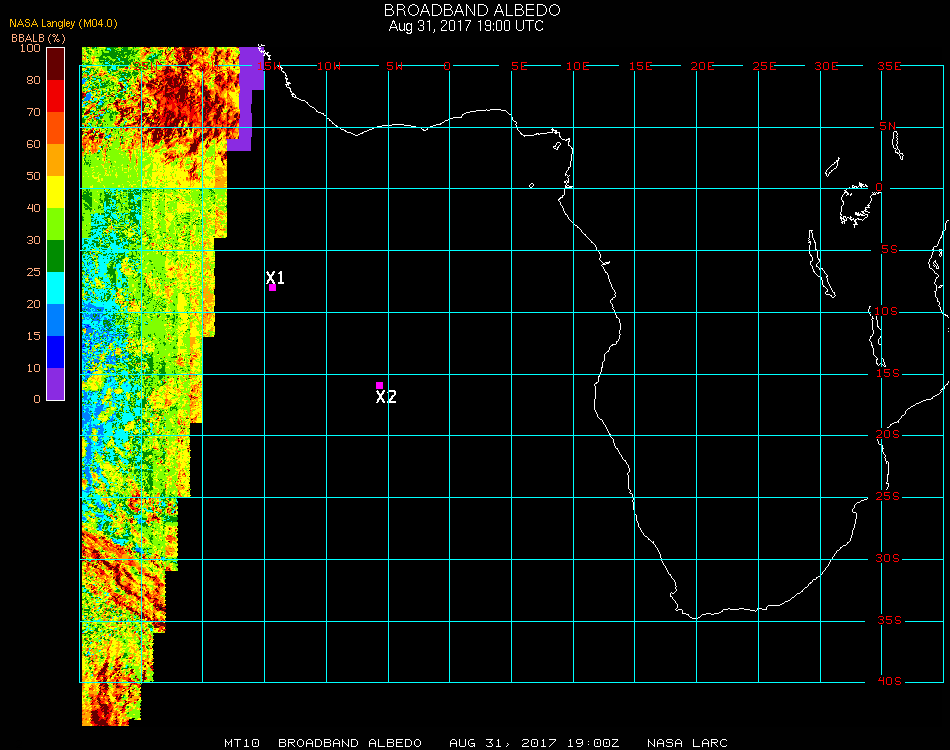Click the '20E' longitude label
Viewport: 950px width, 750px height.
(703, 66)
